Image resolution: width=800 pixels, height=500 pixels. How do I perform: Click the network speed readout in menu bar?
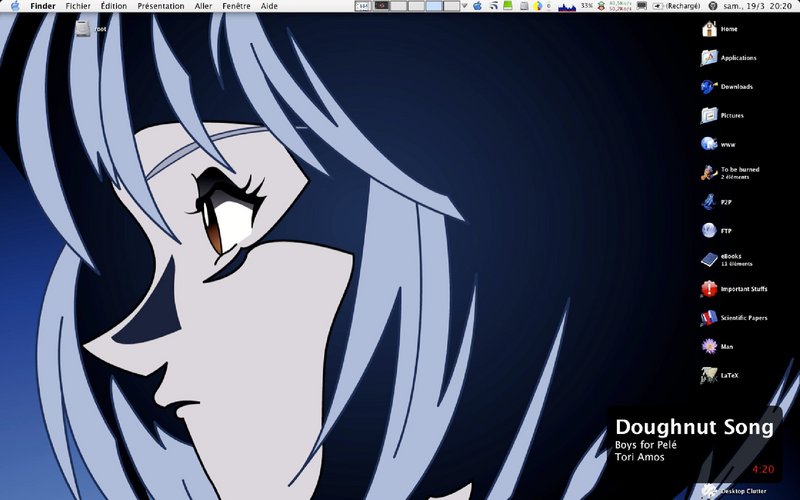(620, 6)
